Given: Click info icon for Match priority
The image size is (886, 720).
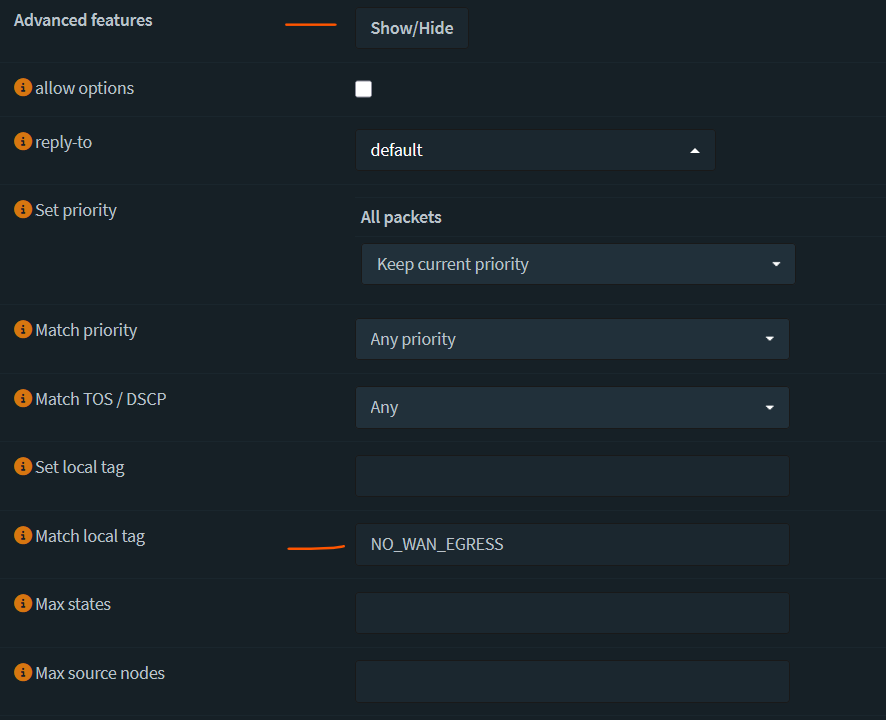Looking at the screenshot, I should [23, 330].
